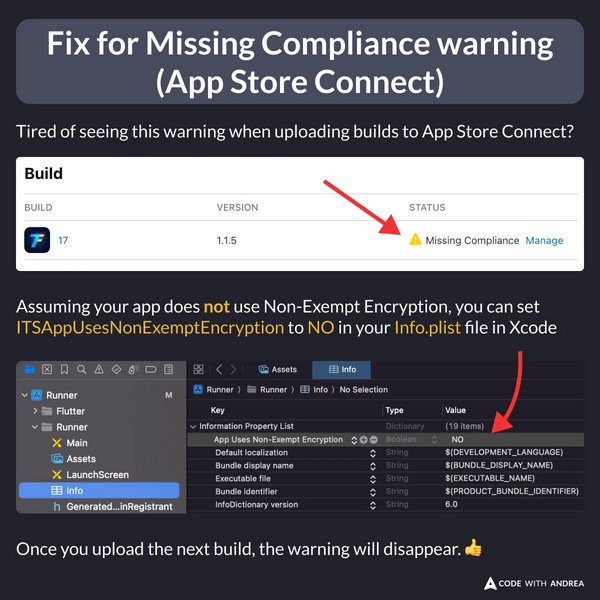The height and width of the screenshot is (600, 600).
Task: Click minus button on Non-Exempt Encryption row
Action: 373,440
